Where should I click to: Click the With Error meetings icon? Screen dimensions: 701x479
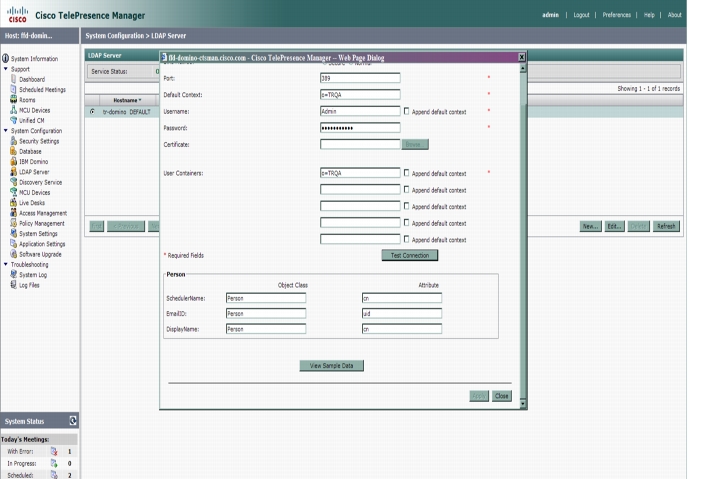pyautogui.click(x=54, y=451)
